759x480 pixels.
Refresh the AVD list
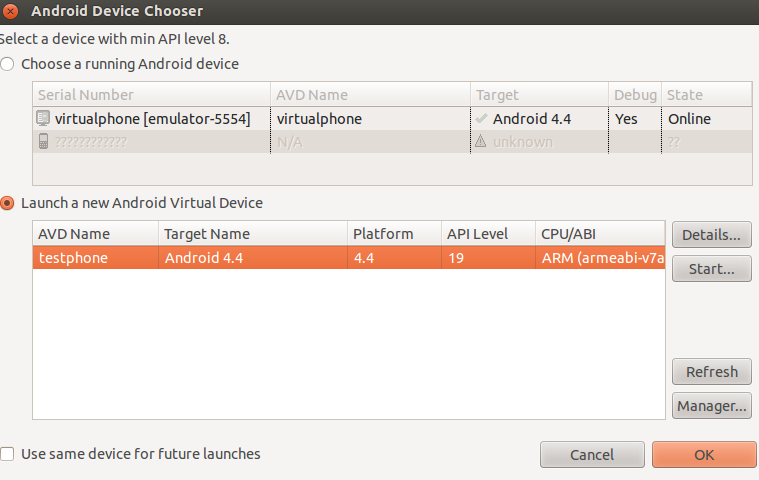(x=711, y=372)
